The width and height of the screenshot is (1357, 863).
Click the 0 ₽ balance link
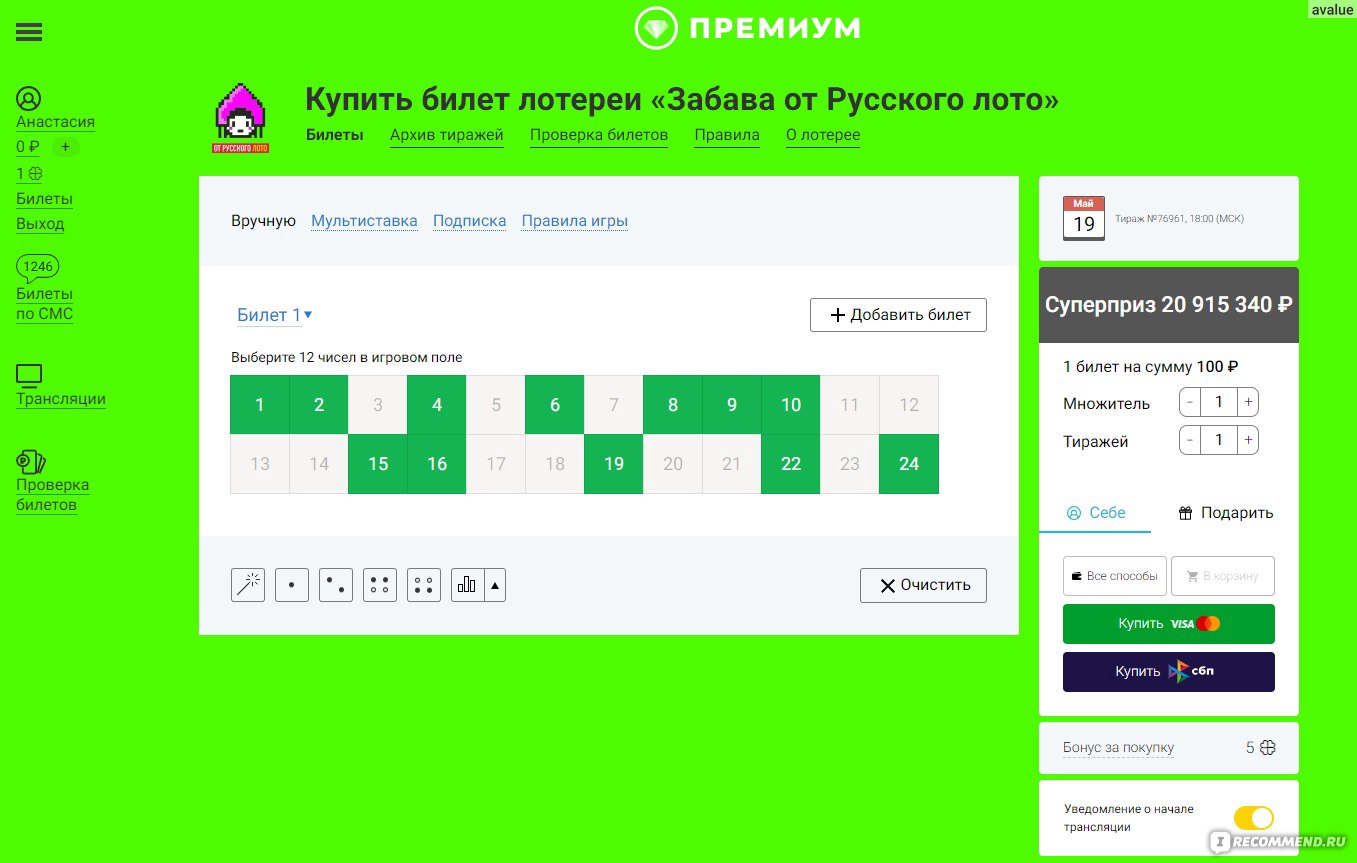point(28,147)
